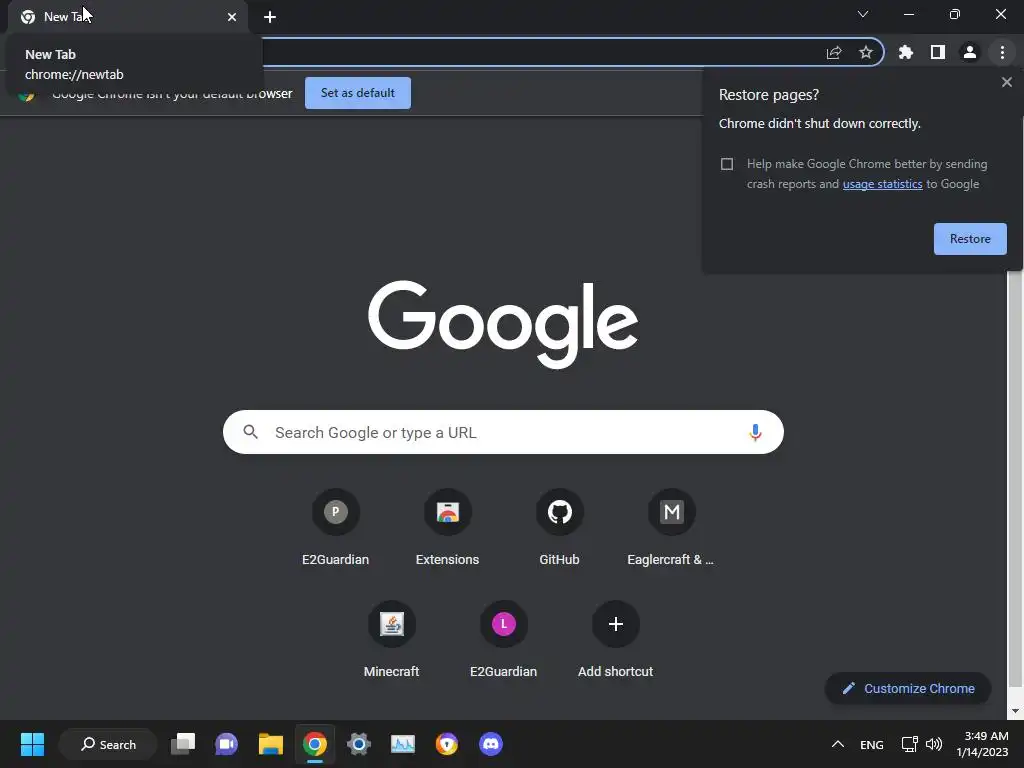The image size is (1024, 768).
Task: Open the orange keyhole taskbar app
Action: point(447,744)
